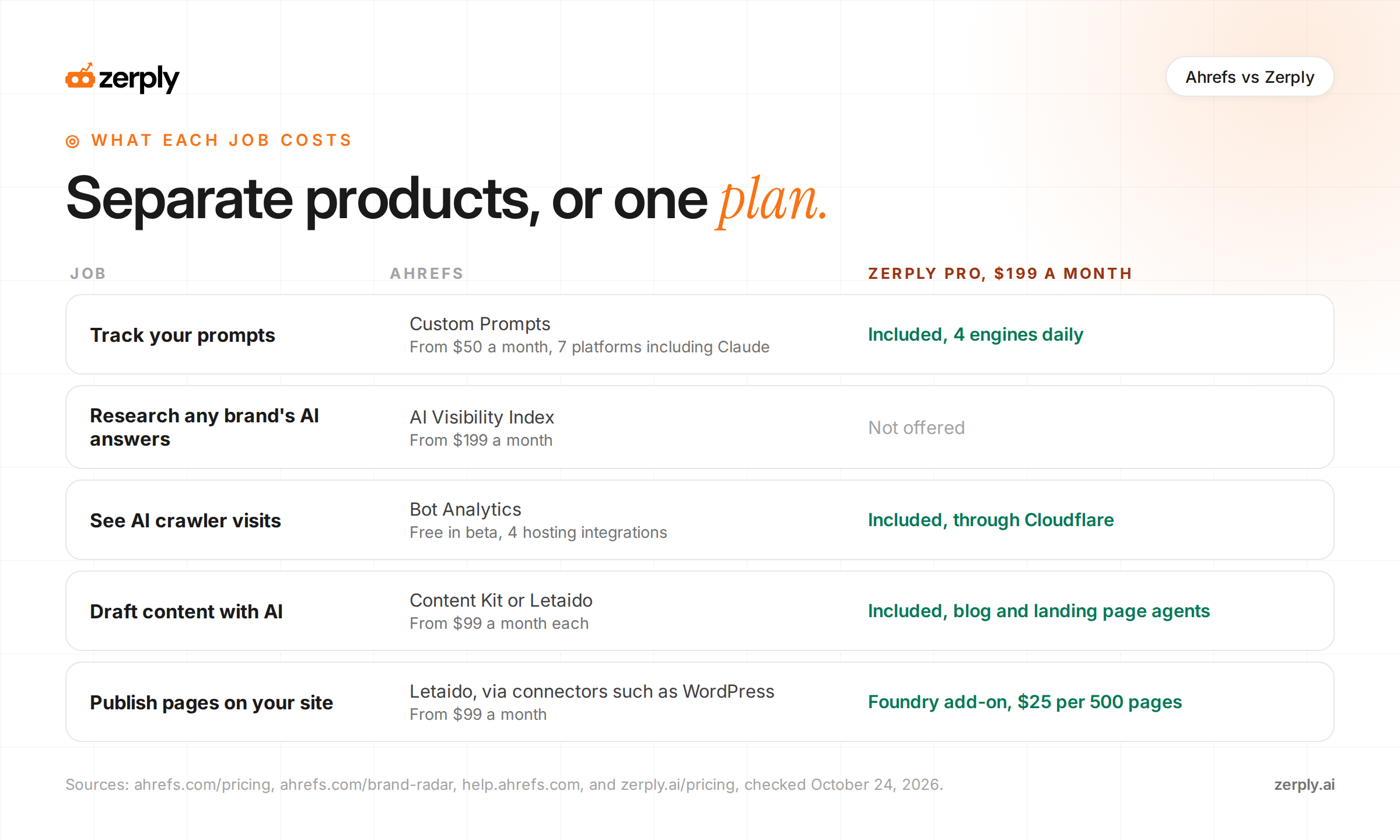Screen dimensions: 1400x840
Task: Click the From $199 a month price
Action: point(481,440)
